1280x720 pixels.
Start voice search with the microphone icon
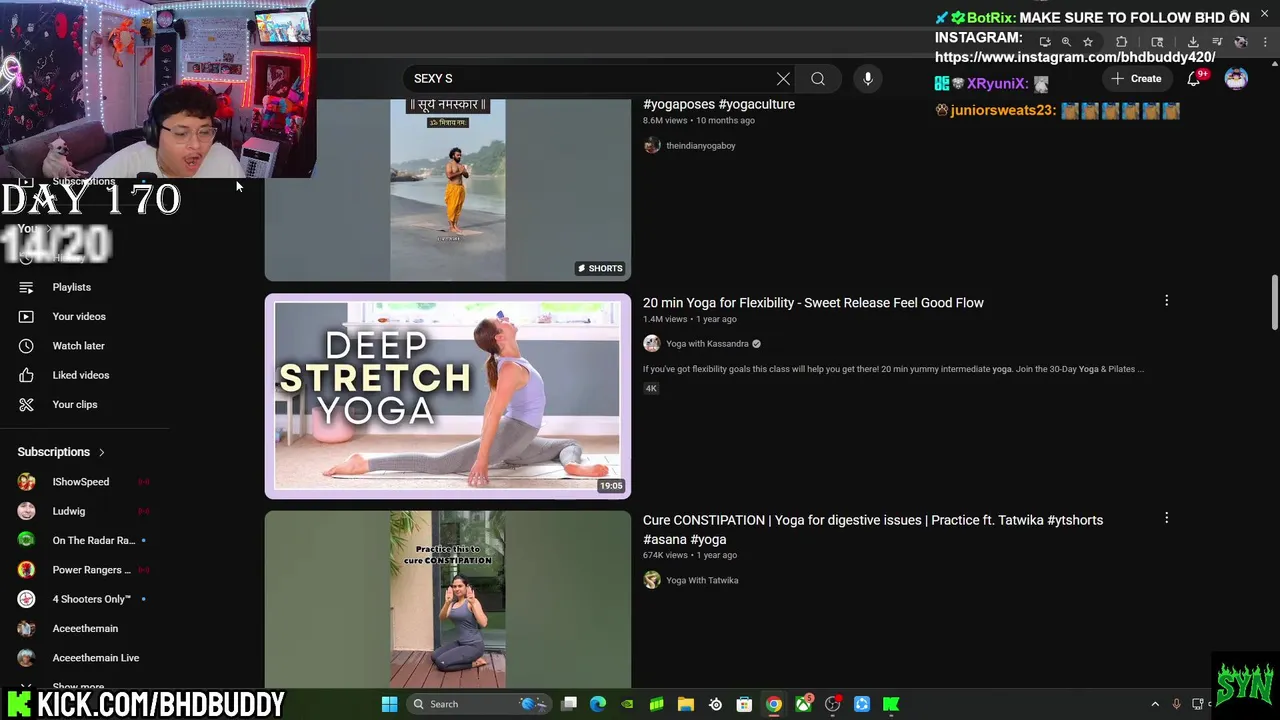868,79
